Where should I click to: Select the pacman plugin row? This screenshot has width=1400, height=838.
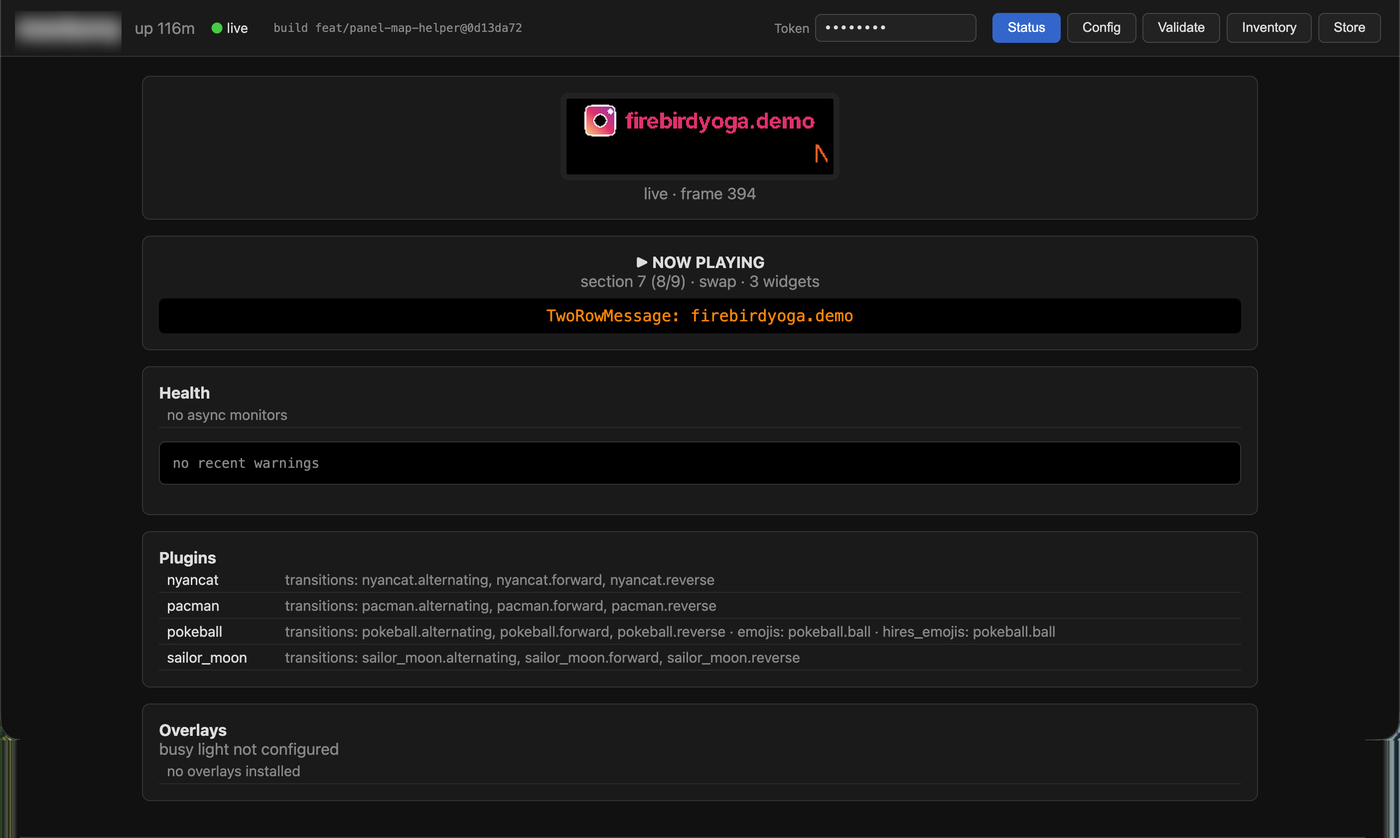tap(700, 606)
